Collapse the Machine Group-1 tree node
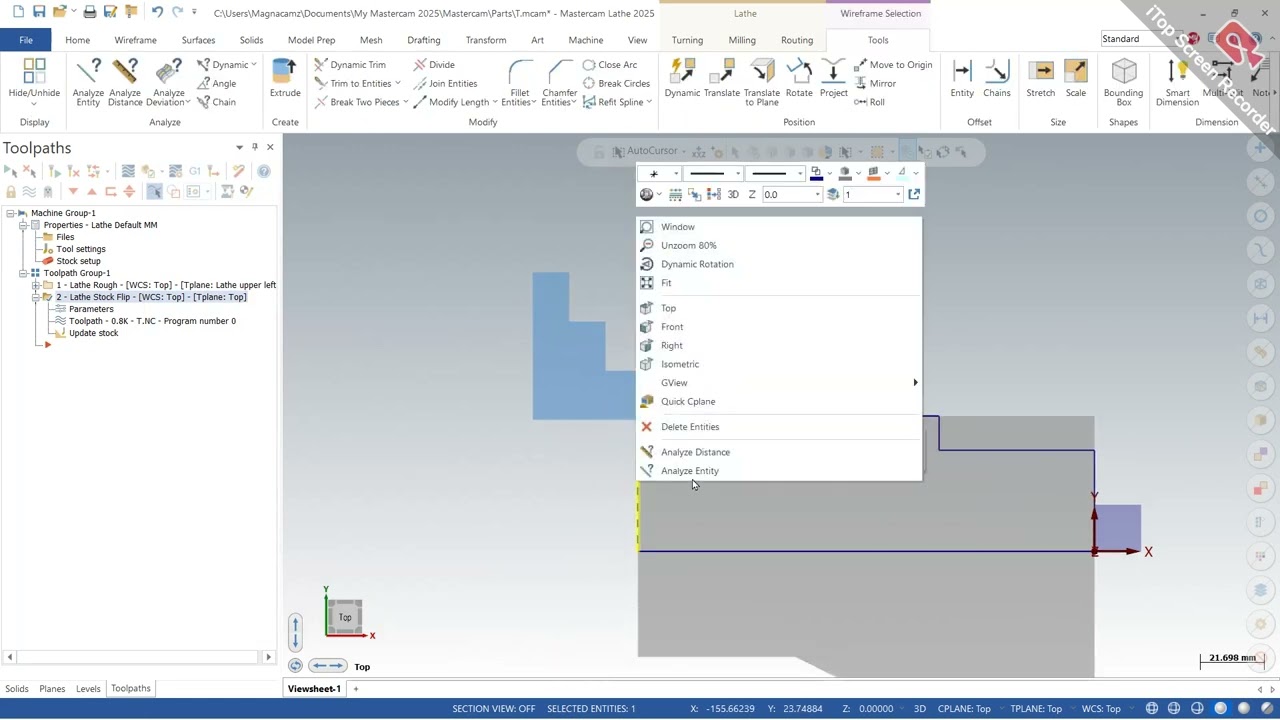Viewport: 1280px width, 720px height. pos(10,213)
